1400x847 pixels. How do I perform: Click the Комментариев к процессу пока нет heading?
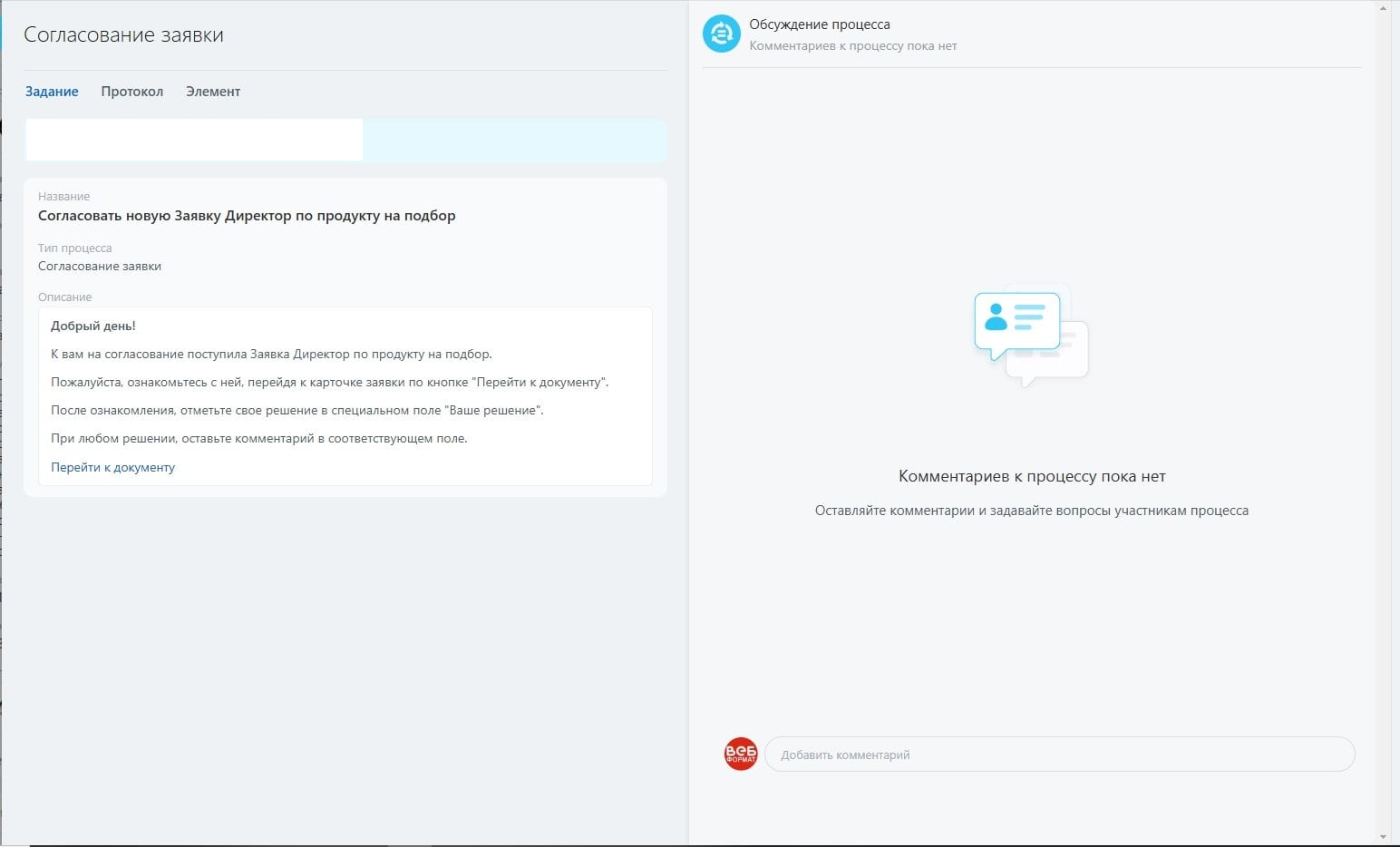pyautogui.click(x=1032, y=476)
